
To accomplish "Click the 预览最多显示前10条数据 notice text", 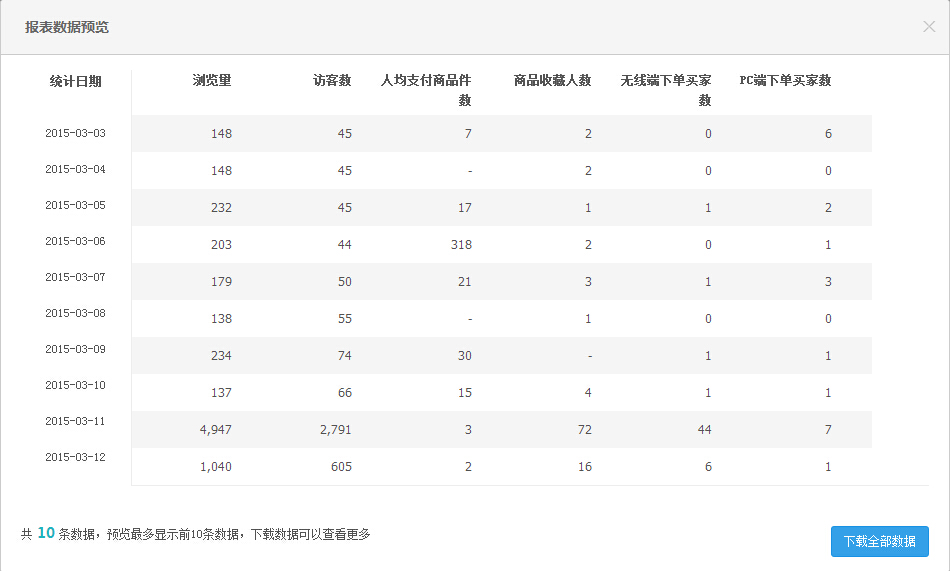I will pos(173,534).
